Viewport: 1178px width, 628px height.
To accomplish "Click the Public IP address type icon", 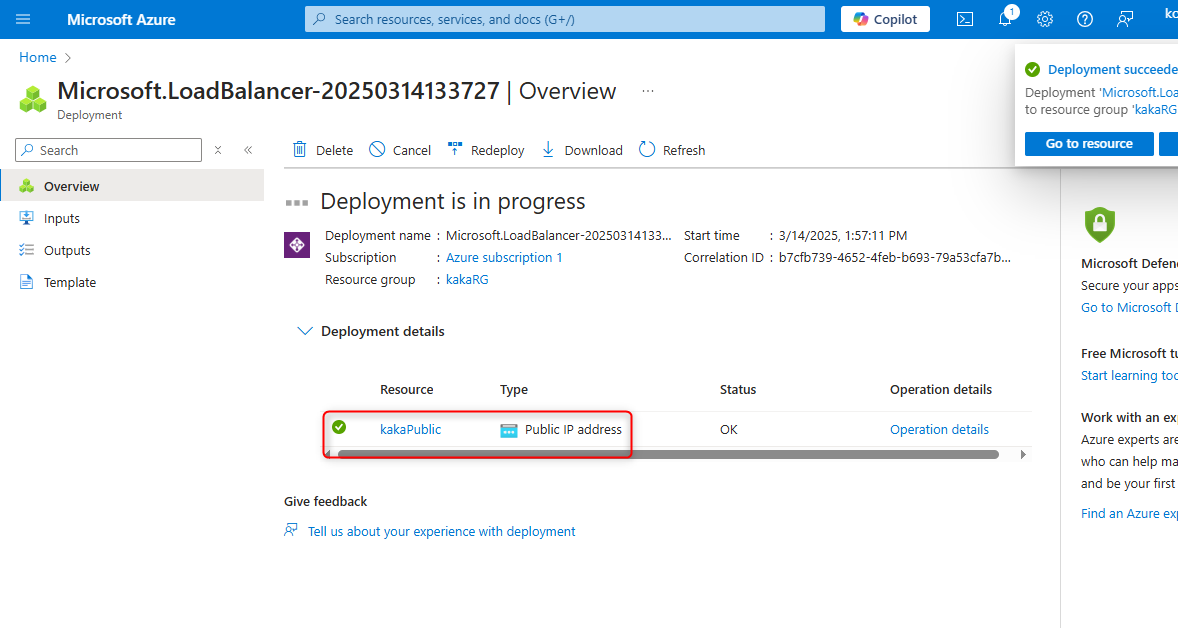I will pos(509,430).
